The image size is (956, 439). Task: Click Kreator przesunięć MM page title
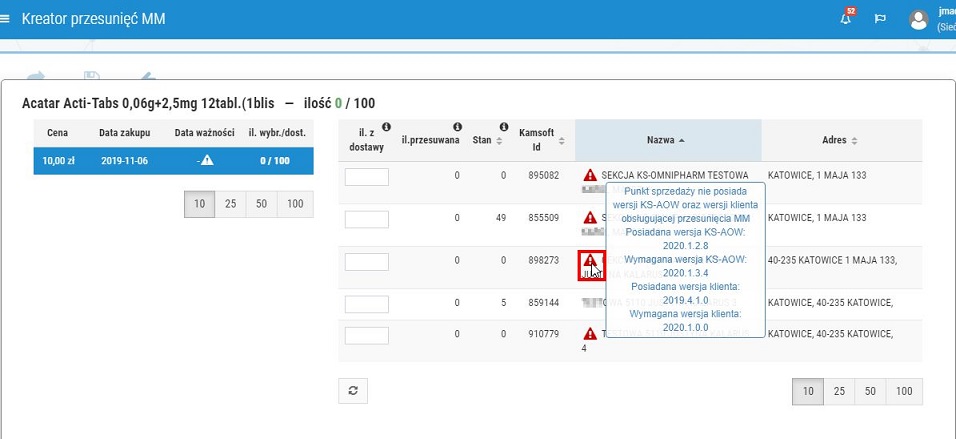point(93,19)
